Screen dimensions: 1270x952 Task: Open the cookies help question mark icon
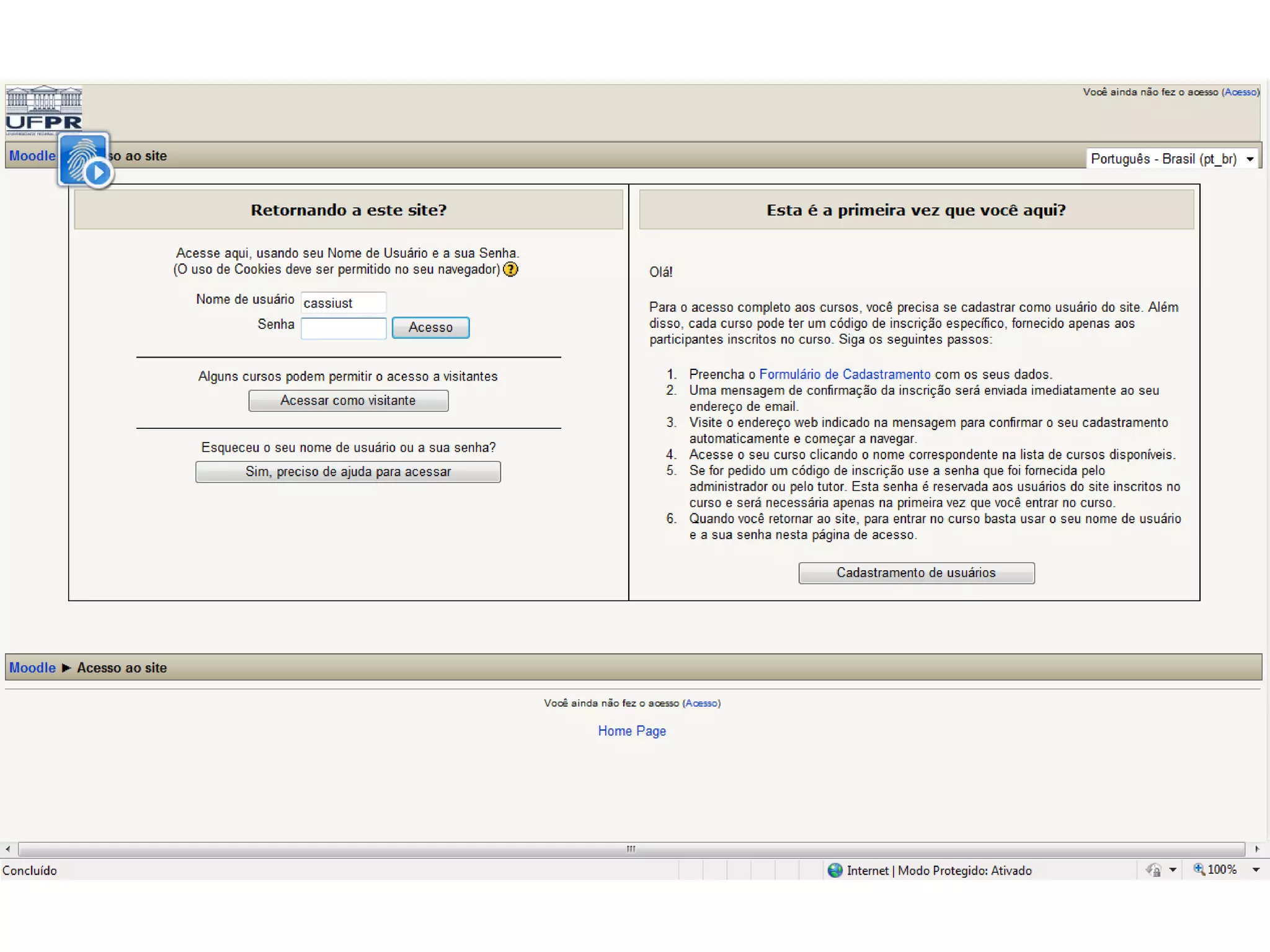510,270
